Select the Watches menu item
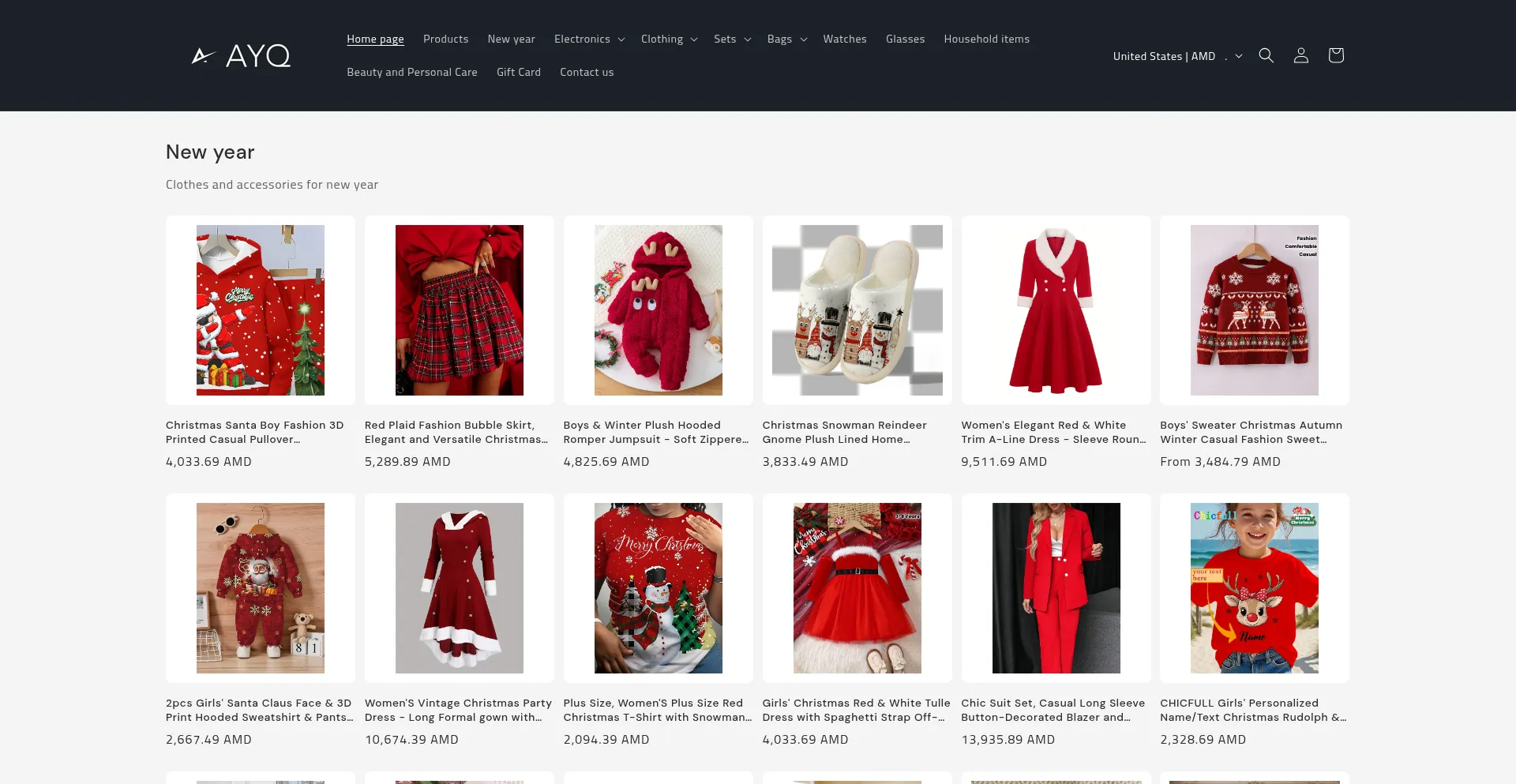 [844, 39]
